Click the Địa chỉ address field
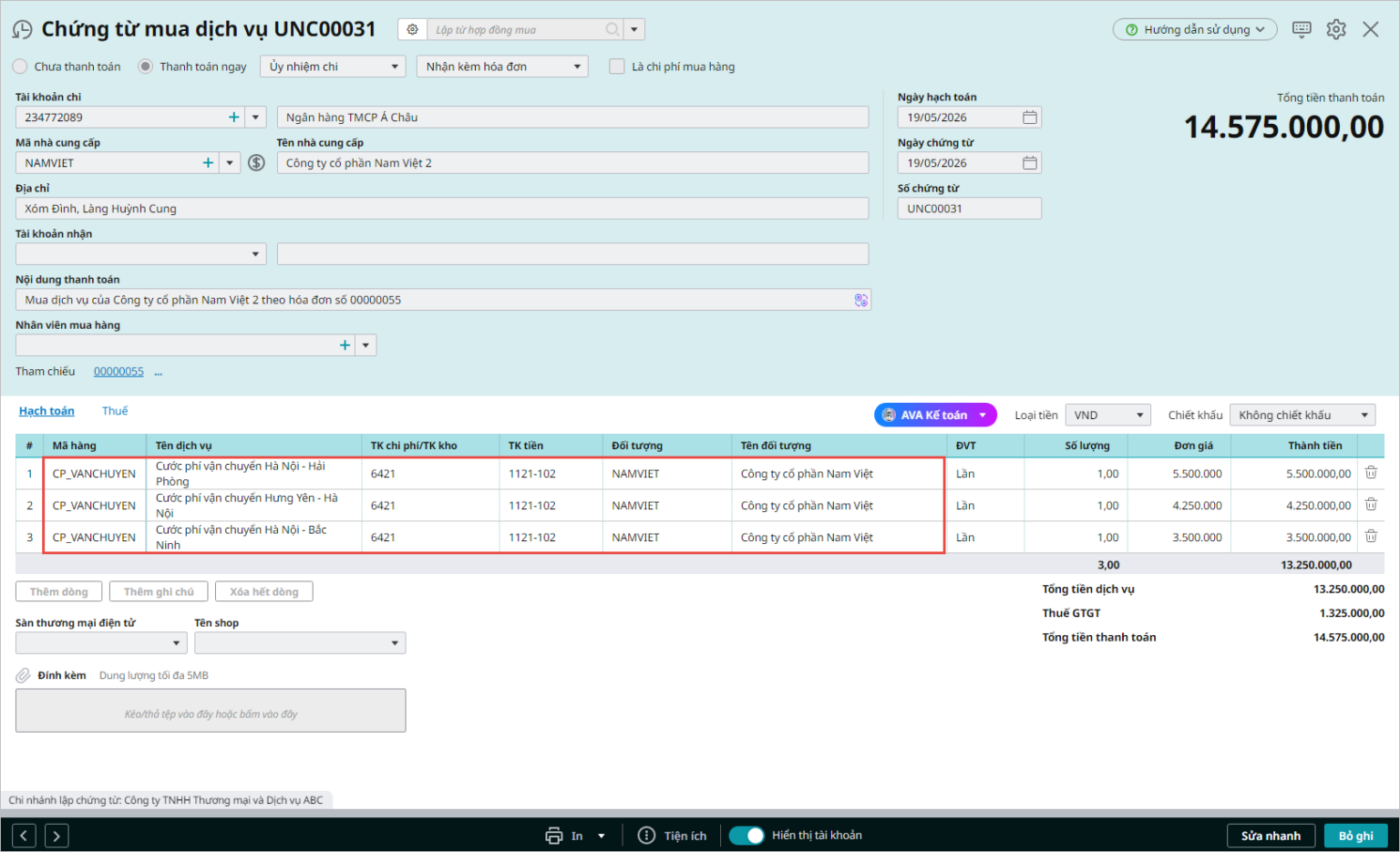This screenshot has height=852, width=1400. 442,208
